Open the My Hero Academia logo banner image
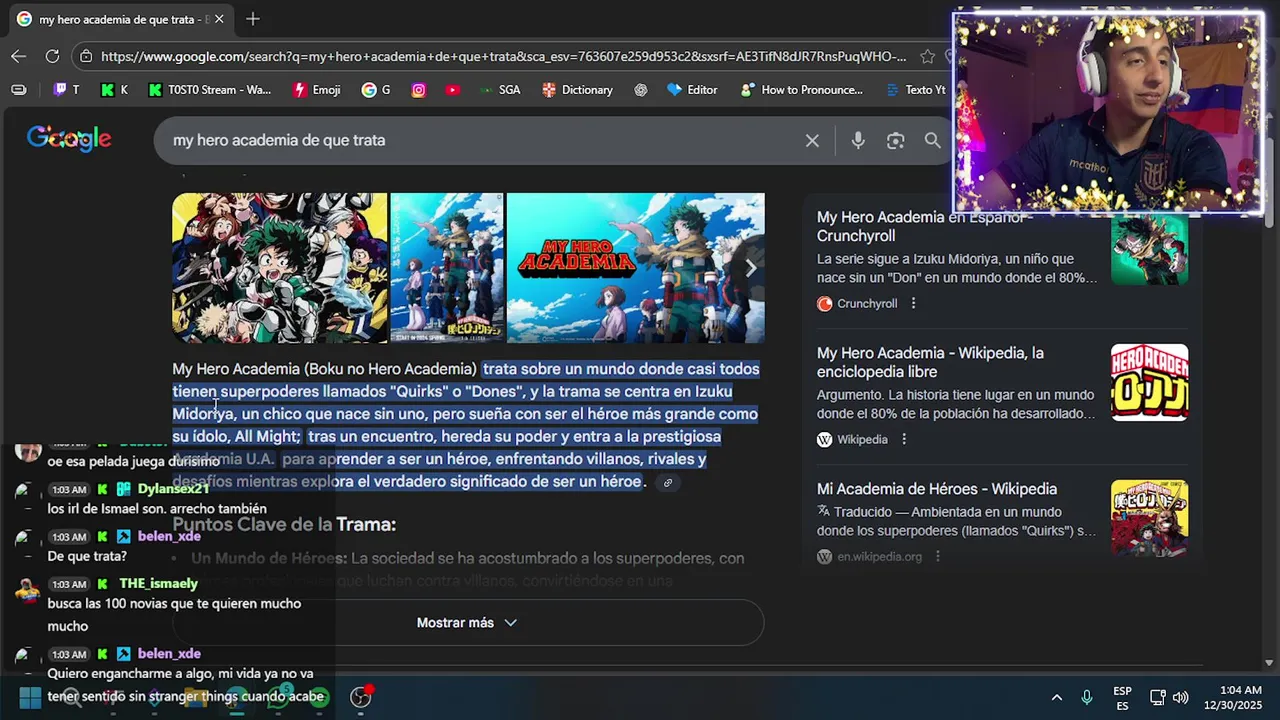The image size is (1280, 720). [x=635, y=268]
